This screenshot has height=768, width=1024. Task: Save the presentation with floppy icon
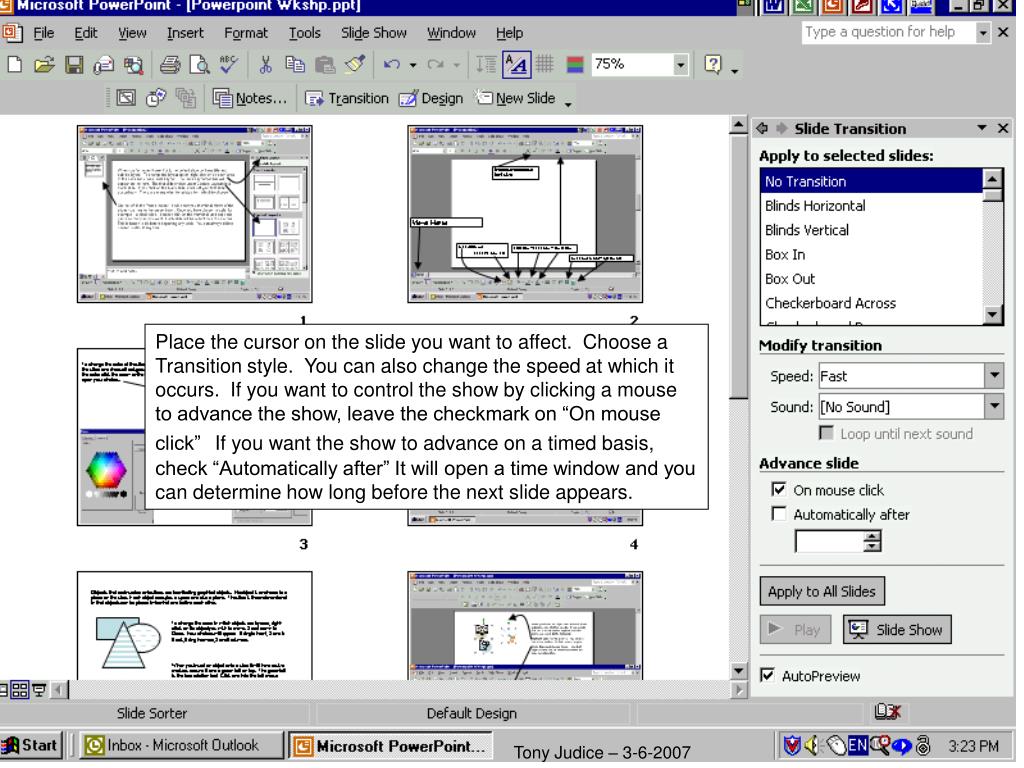point(74,65)
